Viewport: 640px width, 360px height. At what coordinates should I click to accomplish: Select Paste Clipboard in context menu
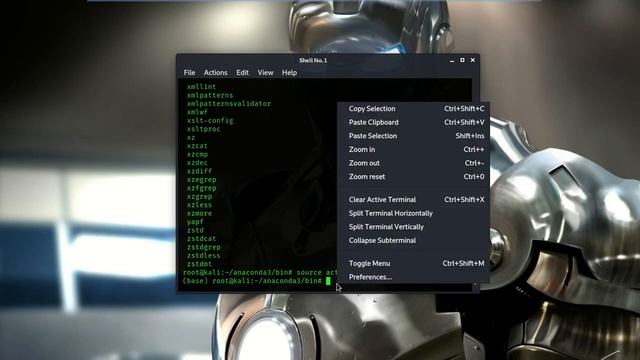point(413,122)
